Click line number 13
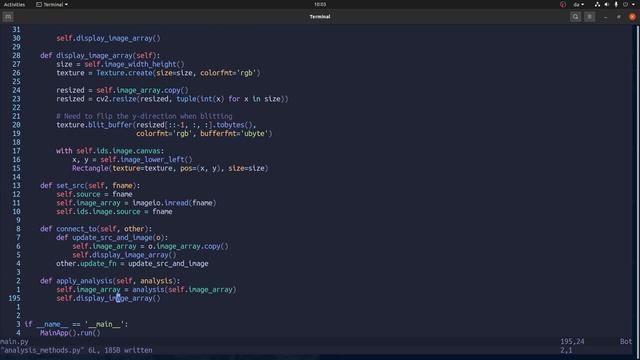Screen dimensions: 640x360 tap(16, 186)
